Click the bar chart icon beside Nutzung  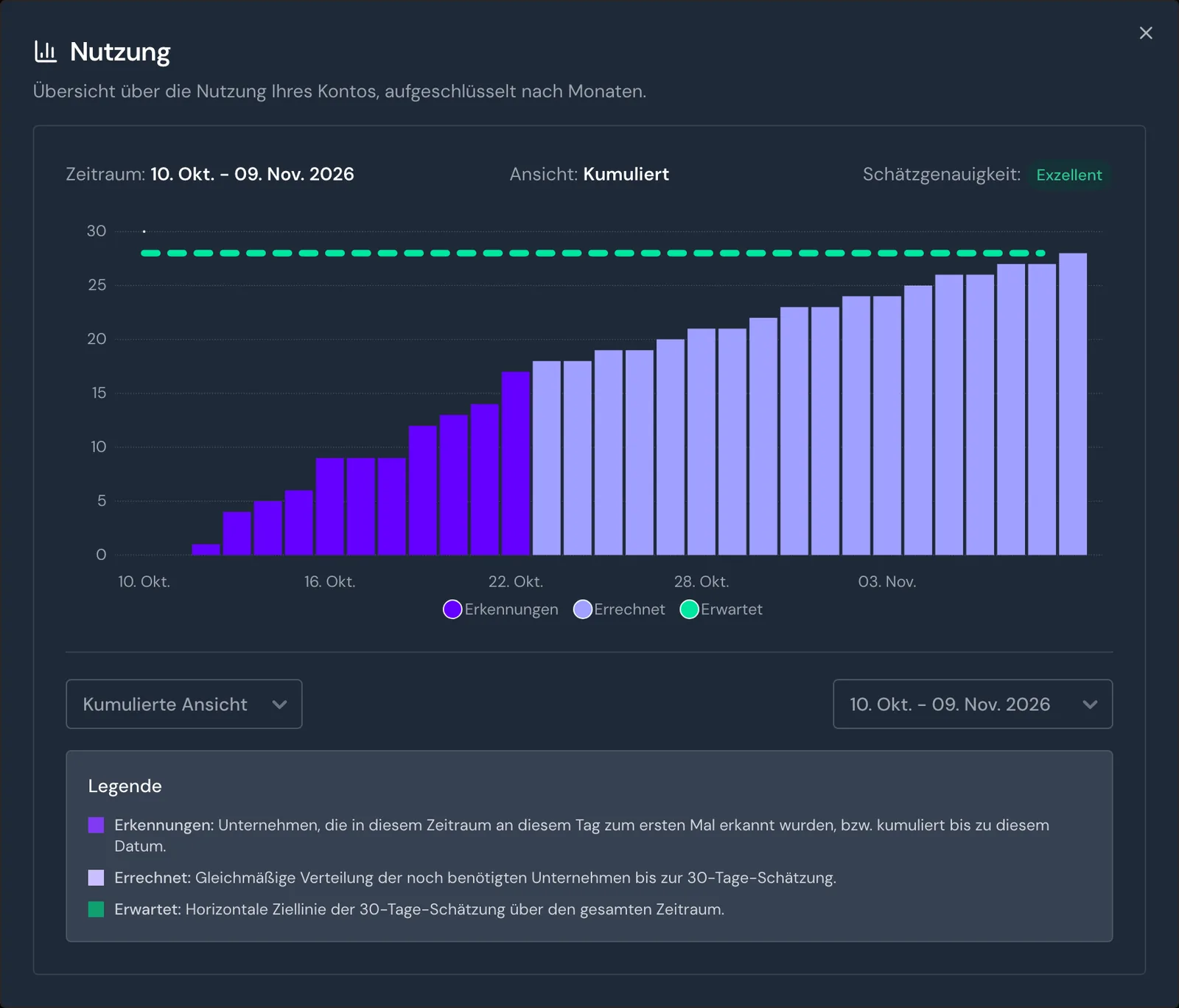point(46,52)
